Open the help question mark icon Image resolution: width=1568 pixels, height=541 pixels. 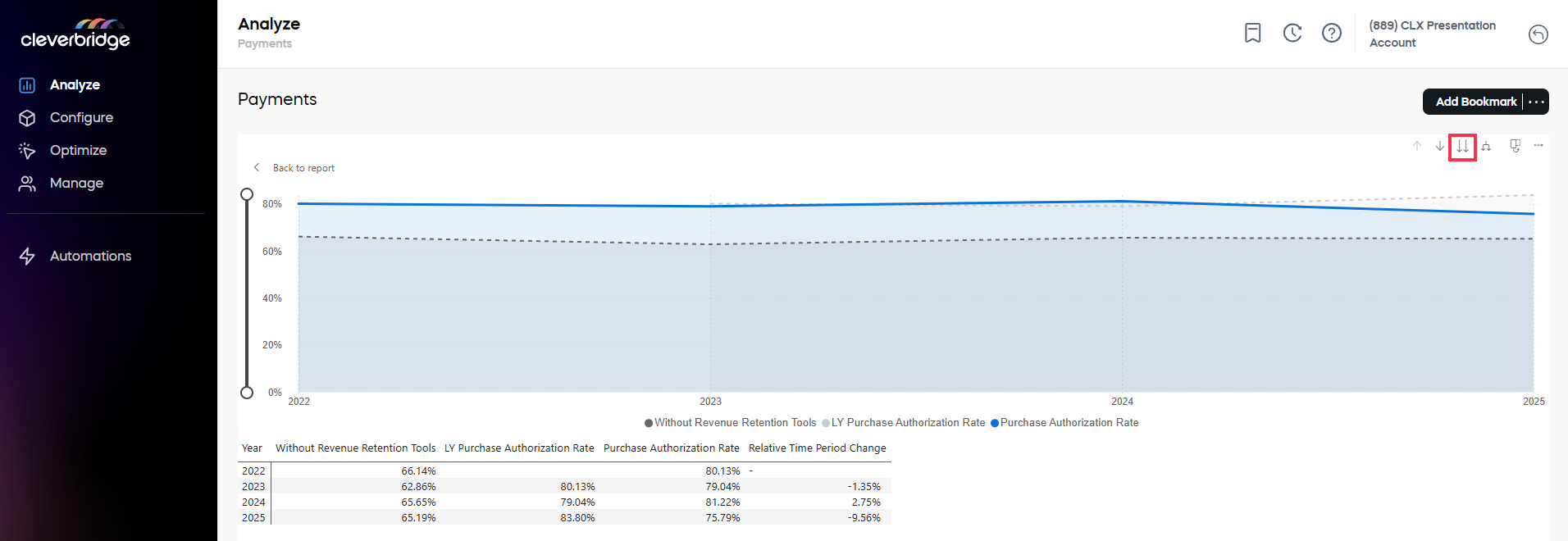[1332, 33]
